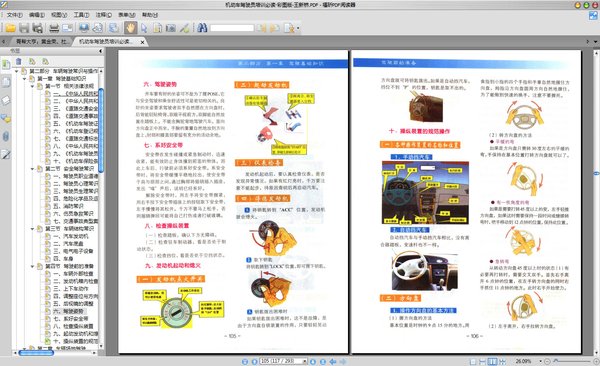600x366 pixels.
Task: Select bookmark 三、上下车动作
Action: coord(70,289)
